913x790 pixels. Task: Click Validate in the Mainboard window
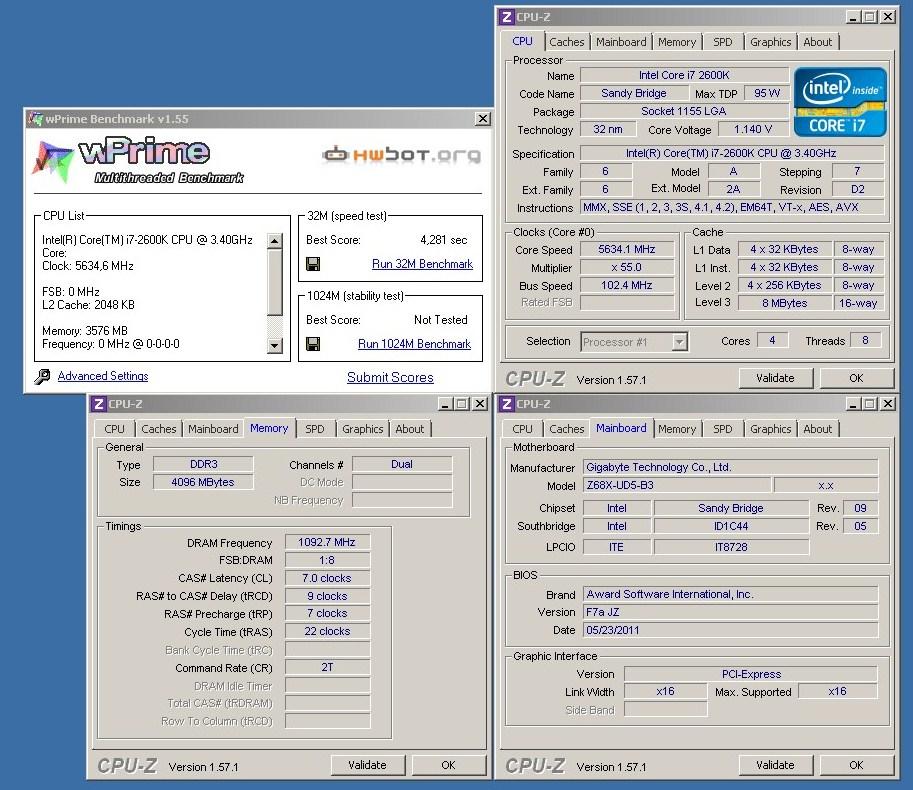tap(775, 765)
